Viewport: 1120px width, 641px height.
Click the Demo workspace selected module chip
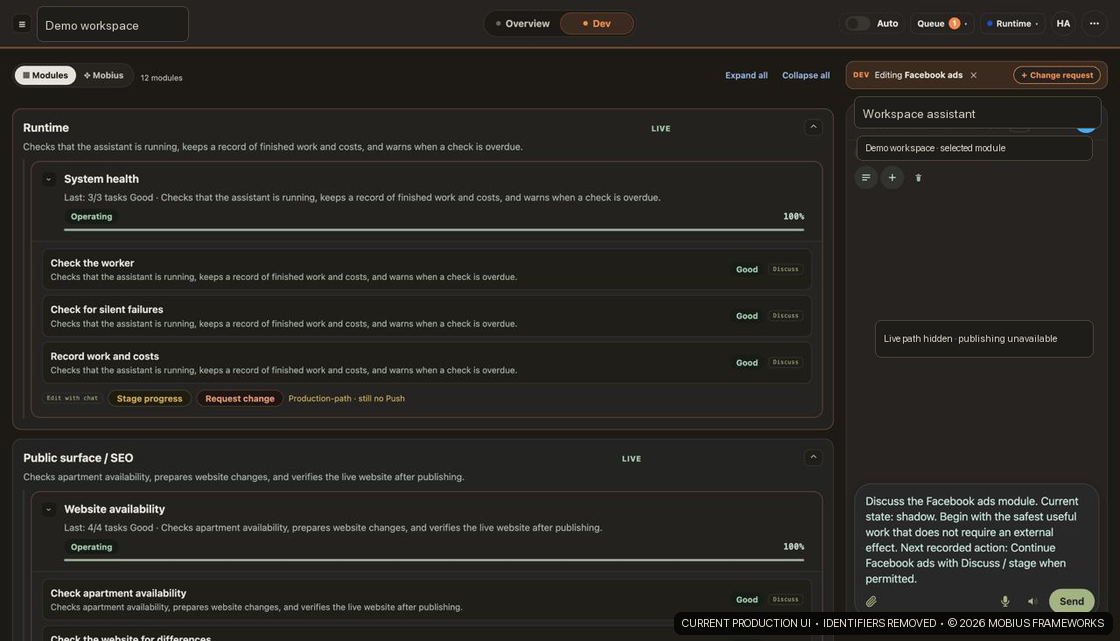[x=974, y=148]
